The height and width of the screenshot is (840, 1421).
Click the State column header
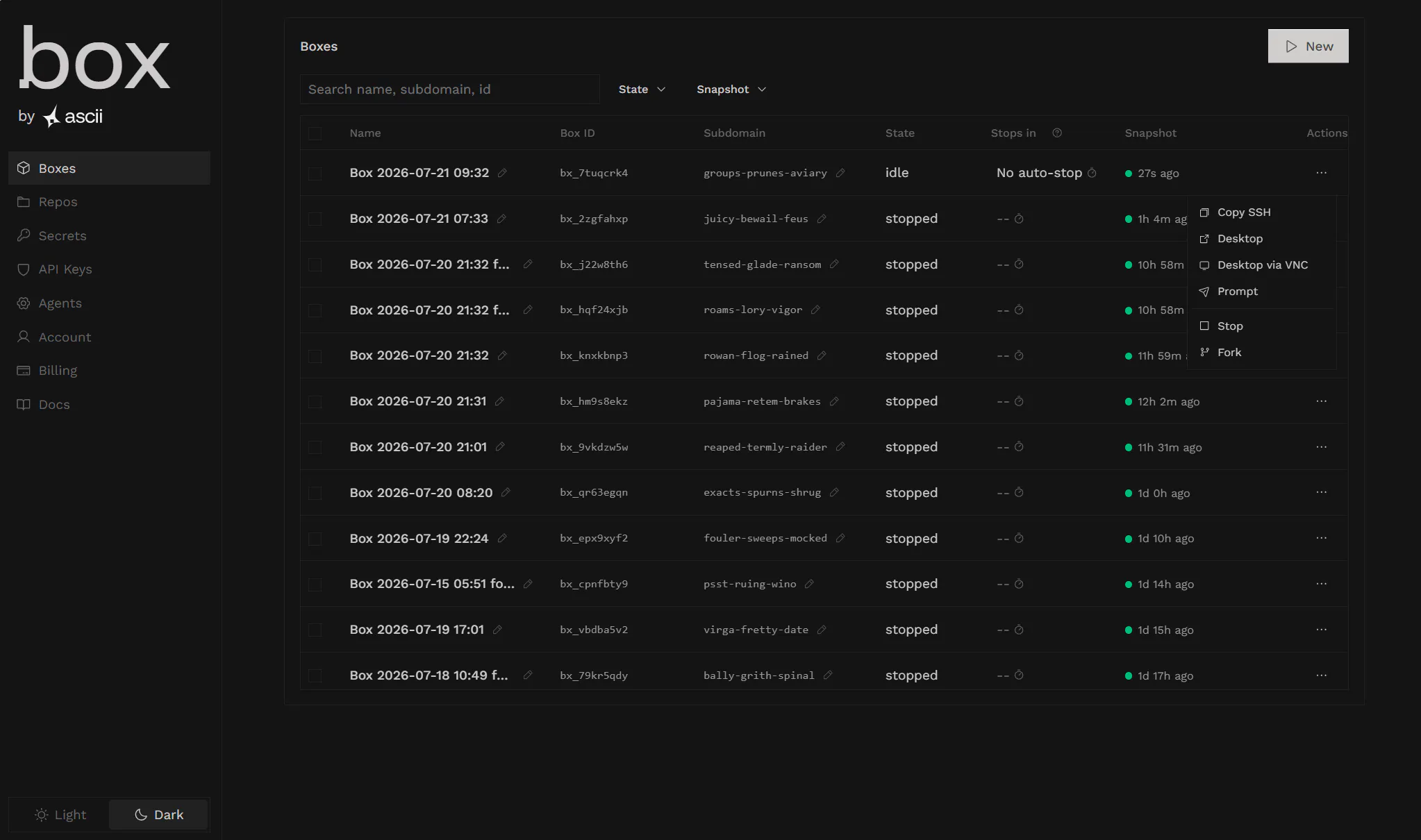(x=900, y=133)
